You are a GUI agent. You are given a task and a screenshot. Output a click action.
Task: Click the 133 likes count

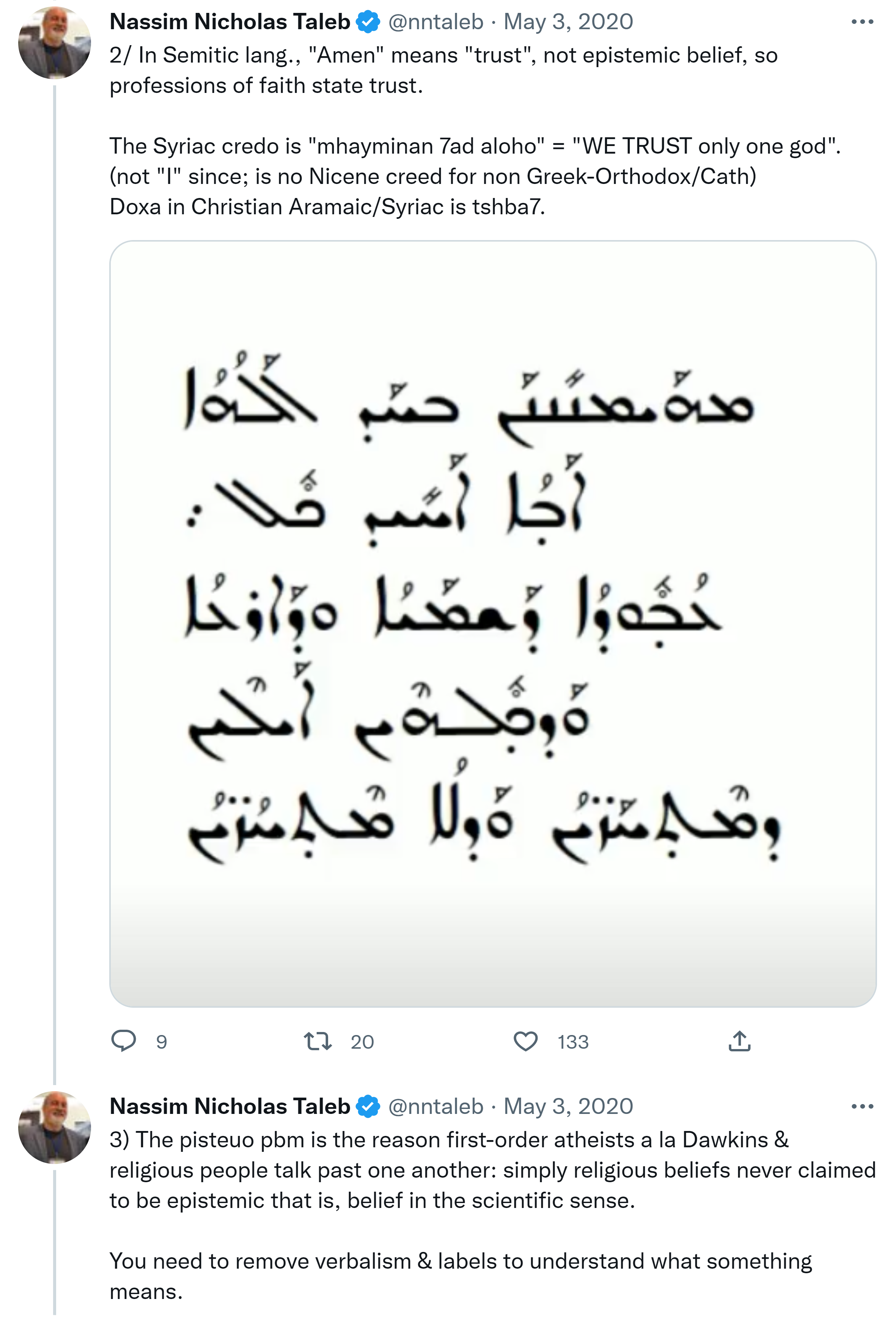pos(572,1042)
